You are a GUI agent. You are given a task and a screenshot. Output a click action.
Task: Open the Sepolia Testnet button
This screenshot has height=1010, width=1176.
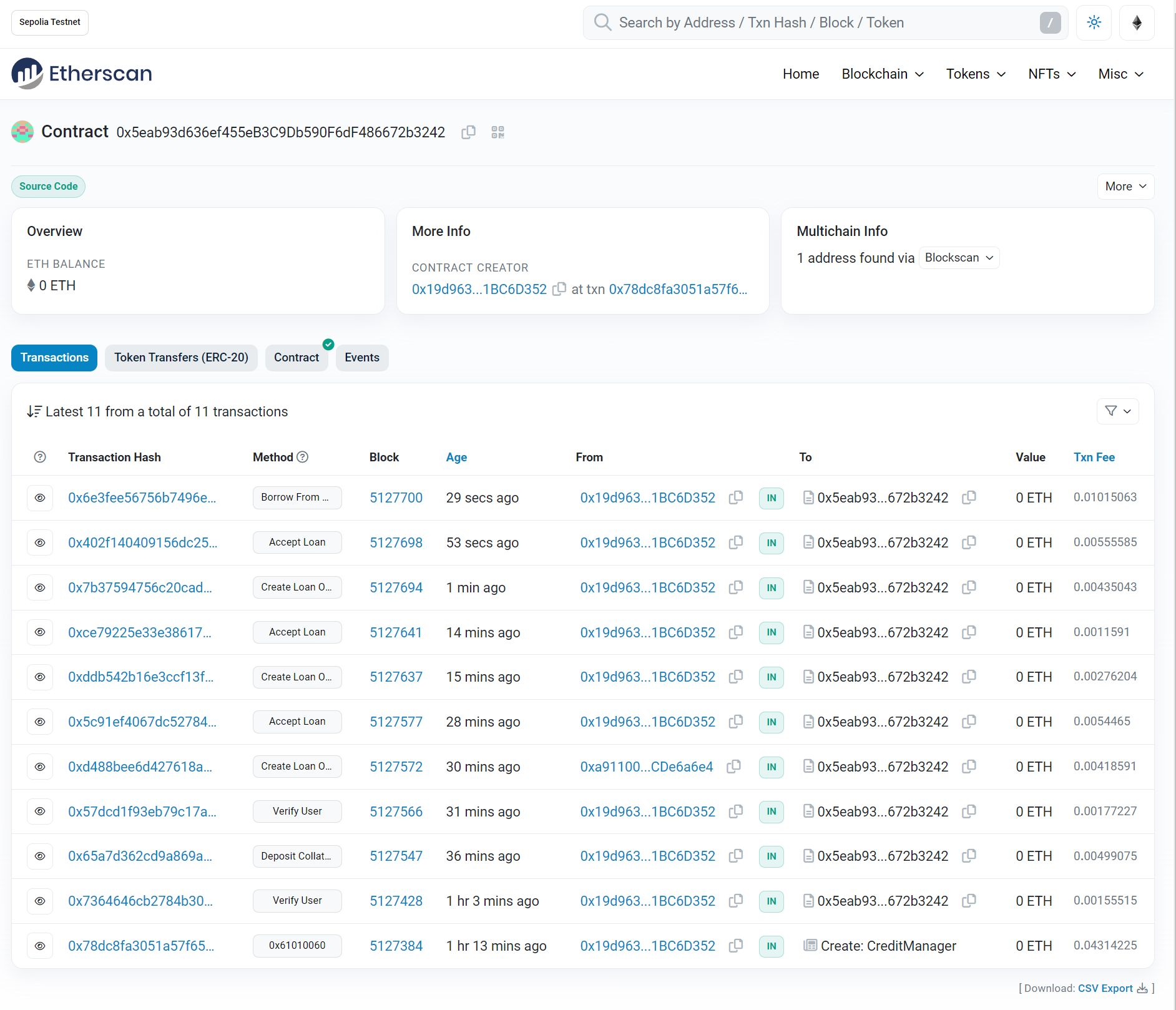(50, 22)
